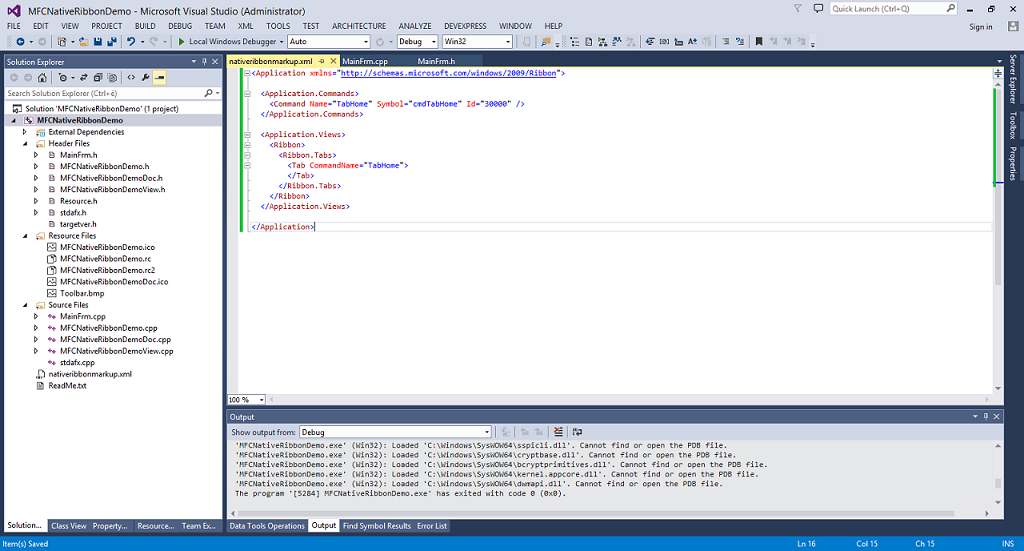Viewport: 1024px width, 551px height.
Task: Click Clear All icon in Output panel
Action: pos(558,432)
